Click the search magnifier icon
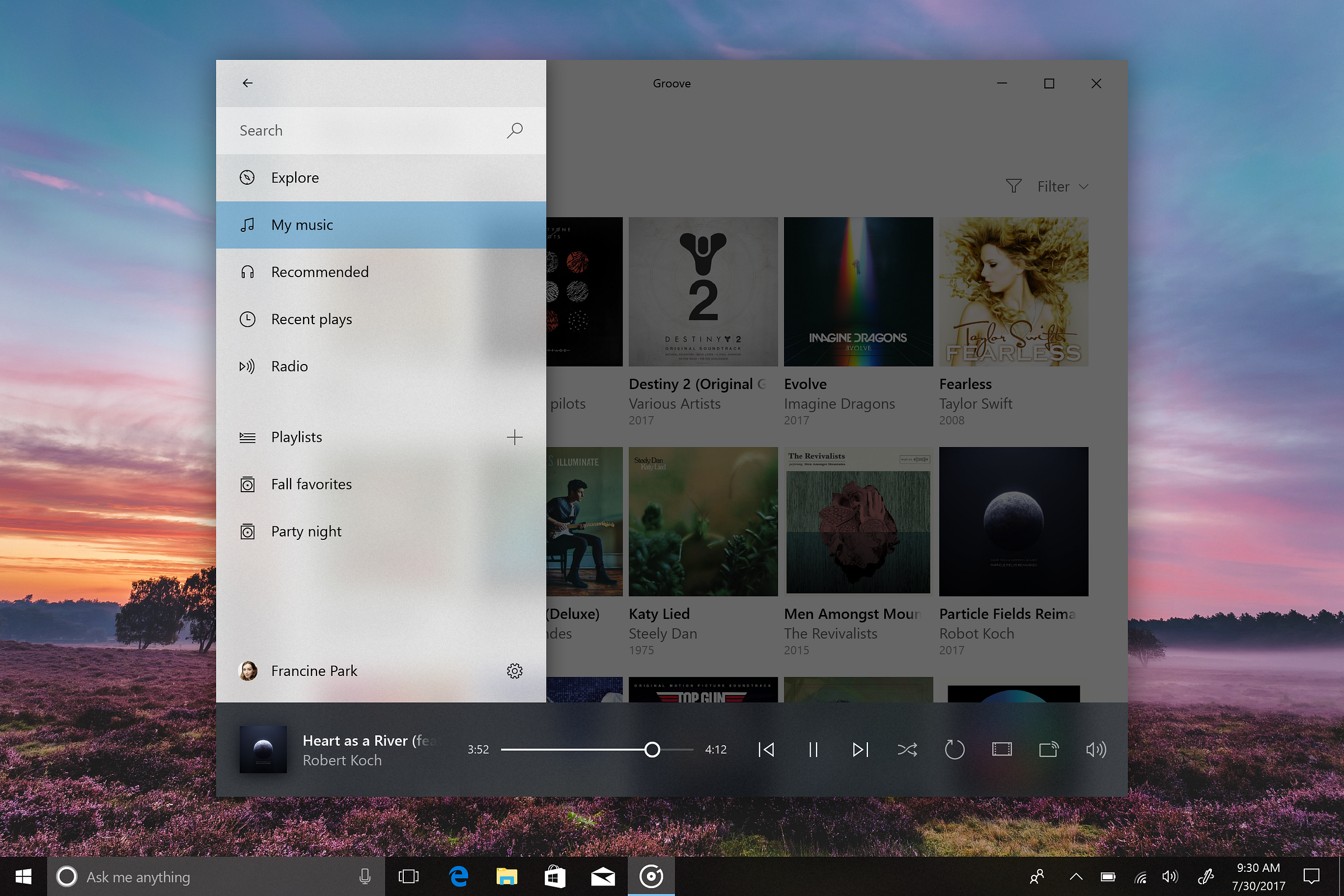 click(x=514, y=130)
